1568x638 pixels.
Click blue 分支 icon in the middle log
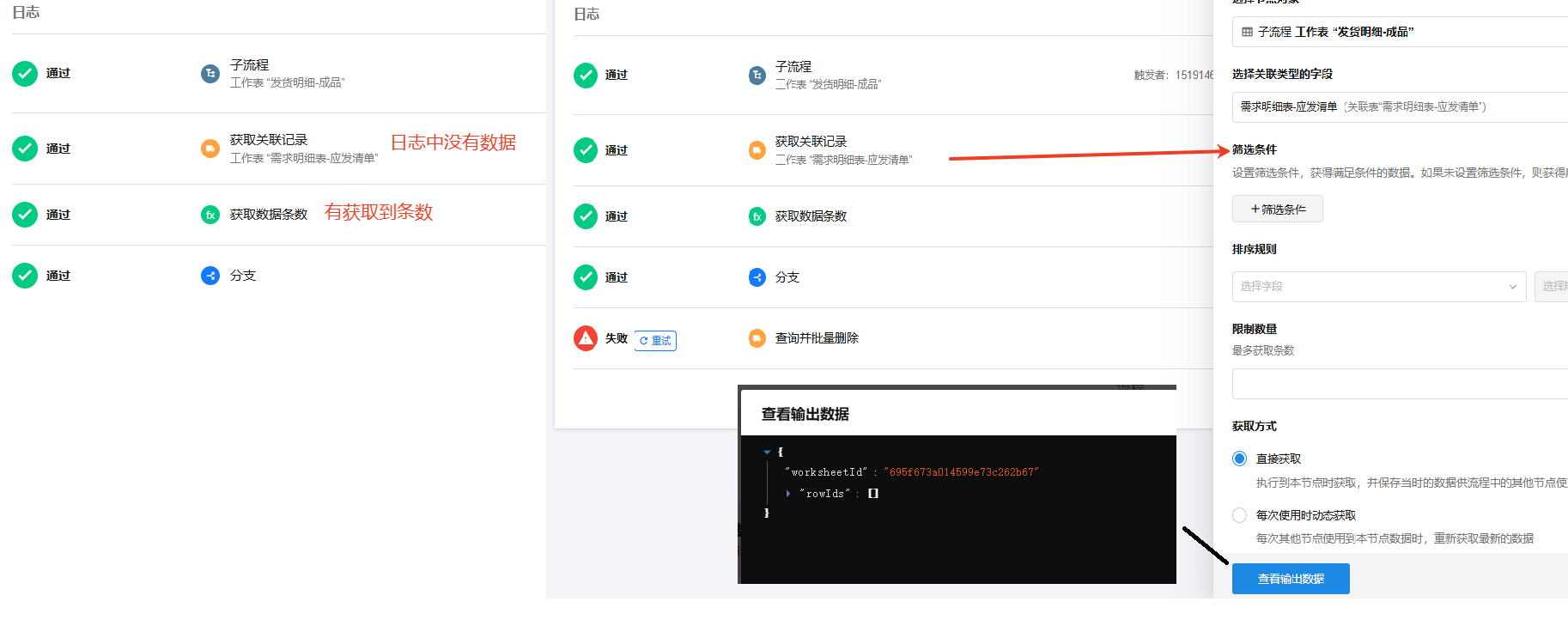(757, 277)
